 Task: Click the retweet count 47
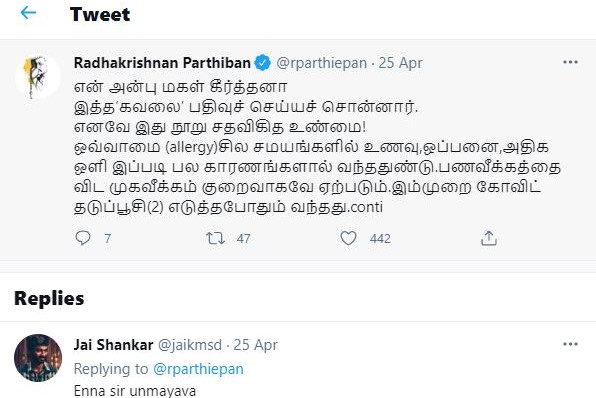click(243, 239)
